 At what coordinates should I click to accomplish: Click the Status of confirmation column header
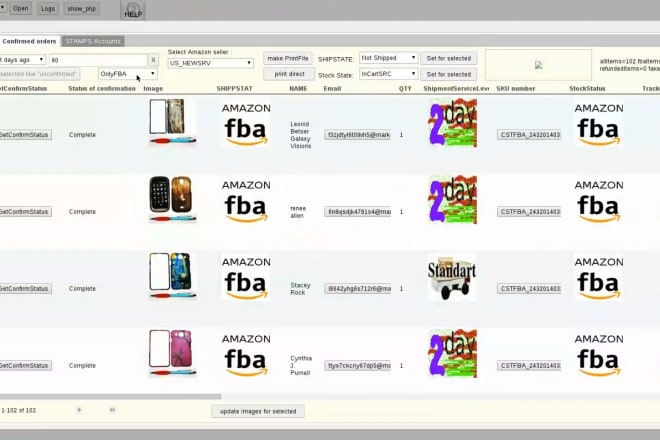coord(102,88)
